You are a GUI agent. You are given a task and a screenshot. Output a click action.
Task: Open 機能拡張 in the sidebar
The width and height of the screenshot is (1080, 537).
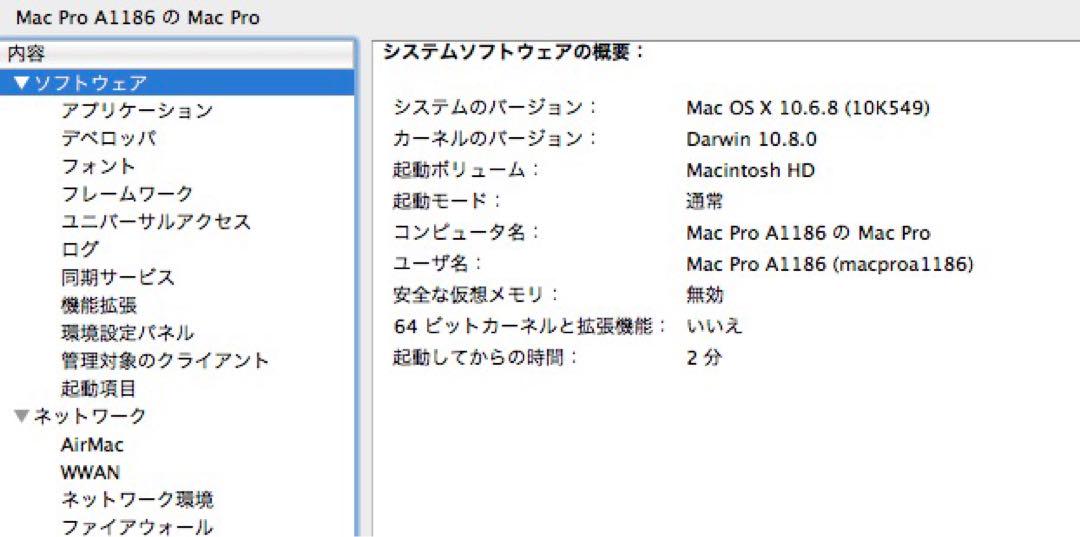point(98,305)
